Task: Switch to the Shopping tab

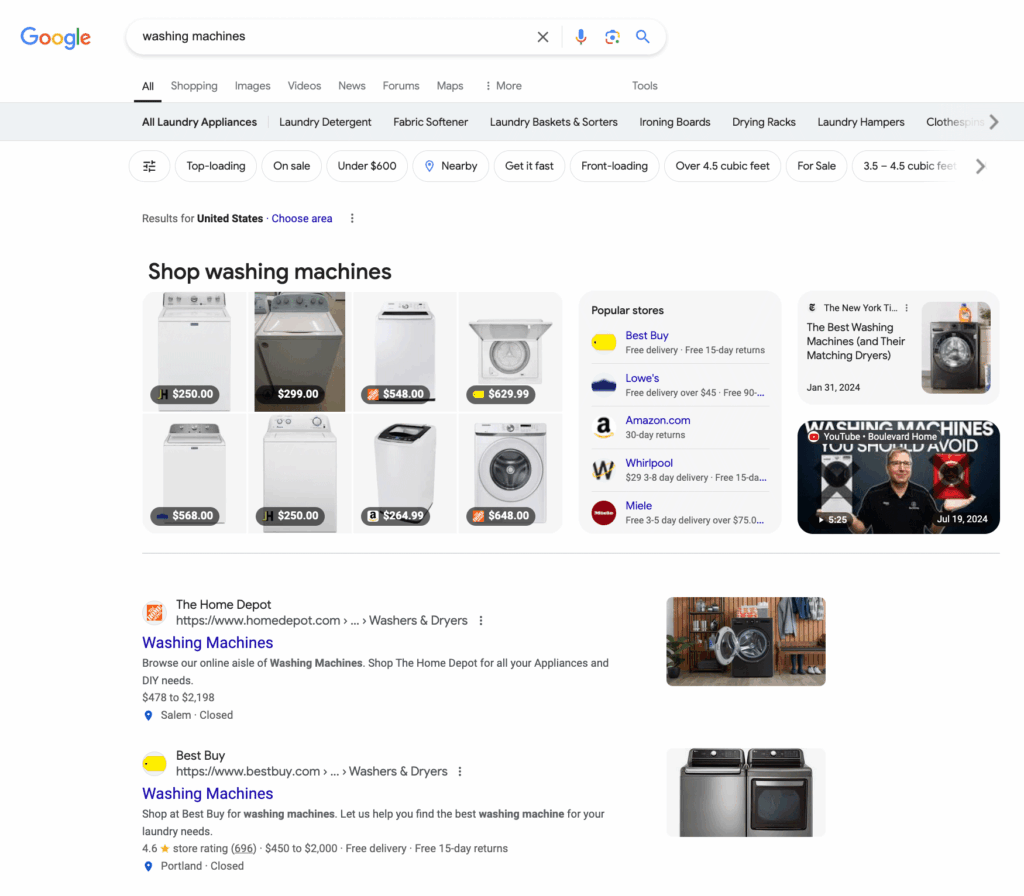Action: tap(193, 86)
